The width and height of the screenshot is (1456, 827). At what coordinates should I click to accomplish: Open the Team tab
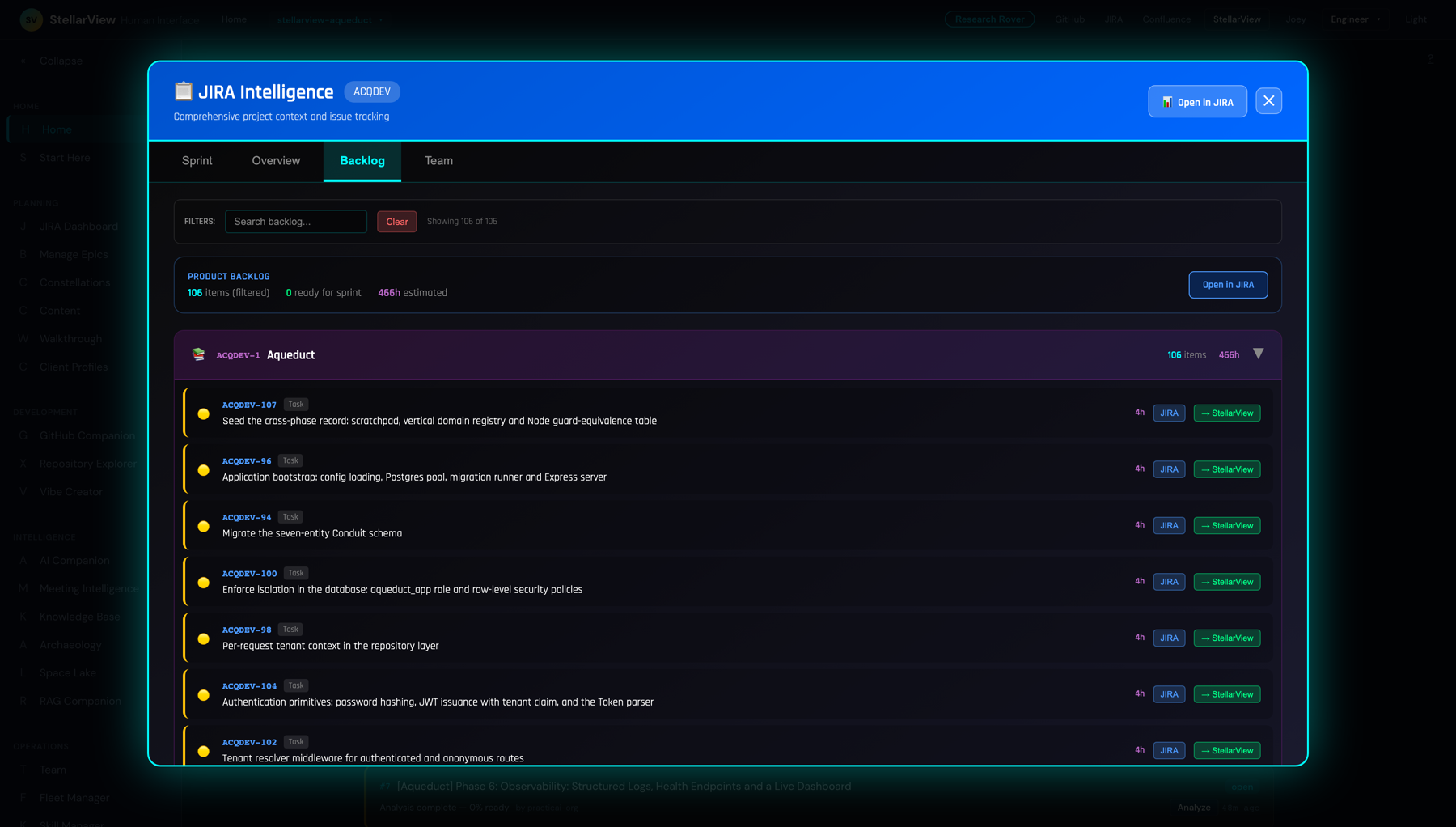pyautogui.click(x=438, y=160)
